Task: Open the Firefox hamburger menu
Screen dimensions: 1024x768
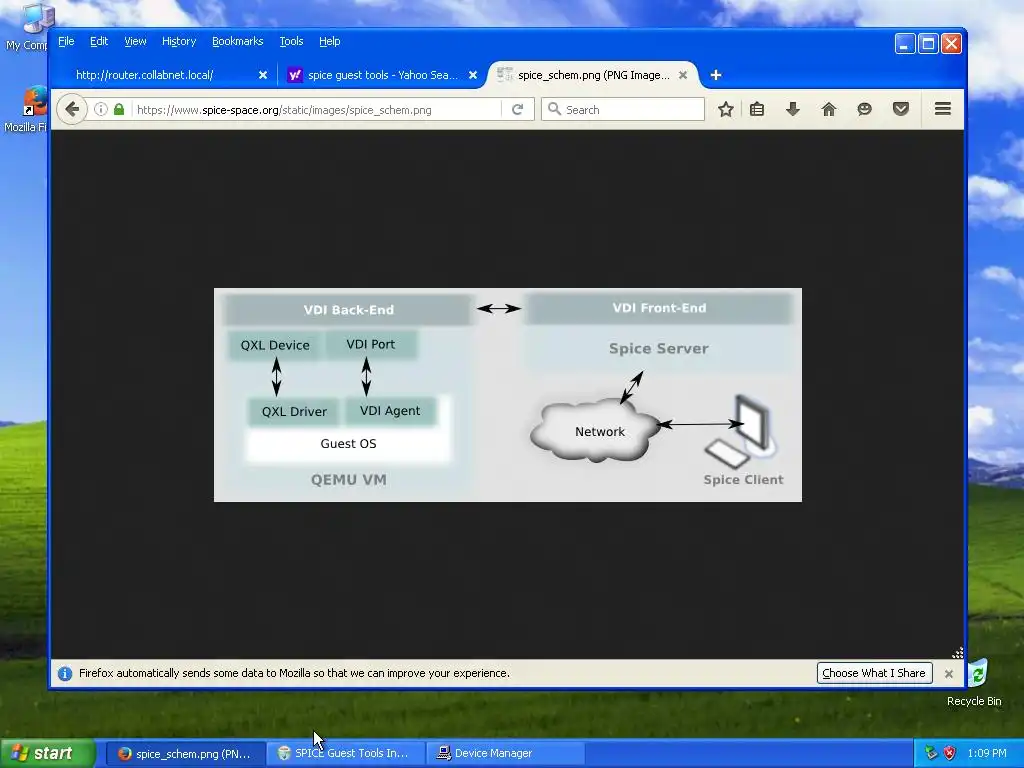Action: click(942, 109)
